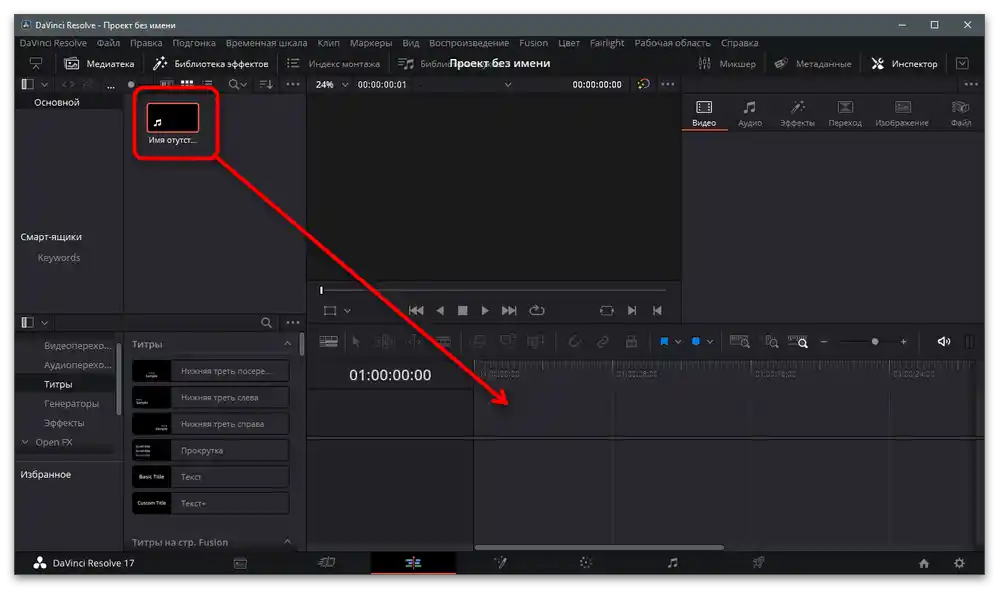Open the Маркеры menu
This screenshot has width=999, height=589.
click(371, 43)
